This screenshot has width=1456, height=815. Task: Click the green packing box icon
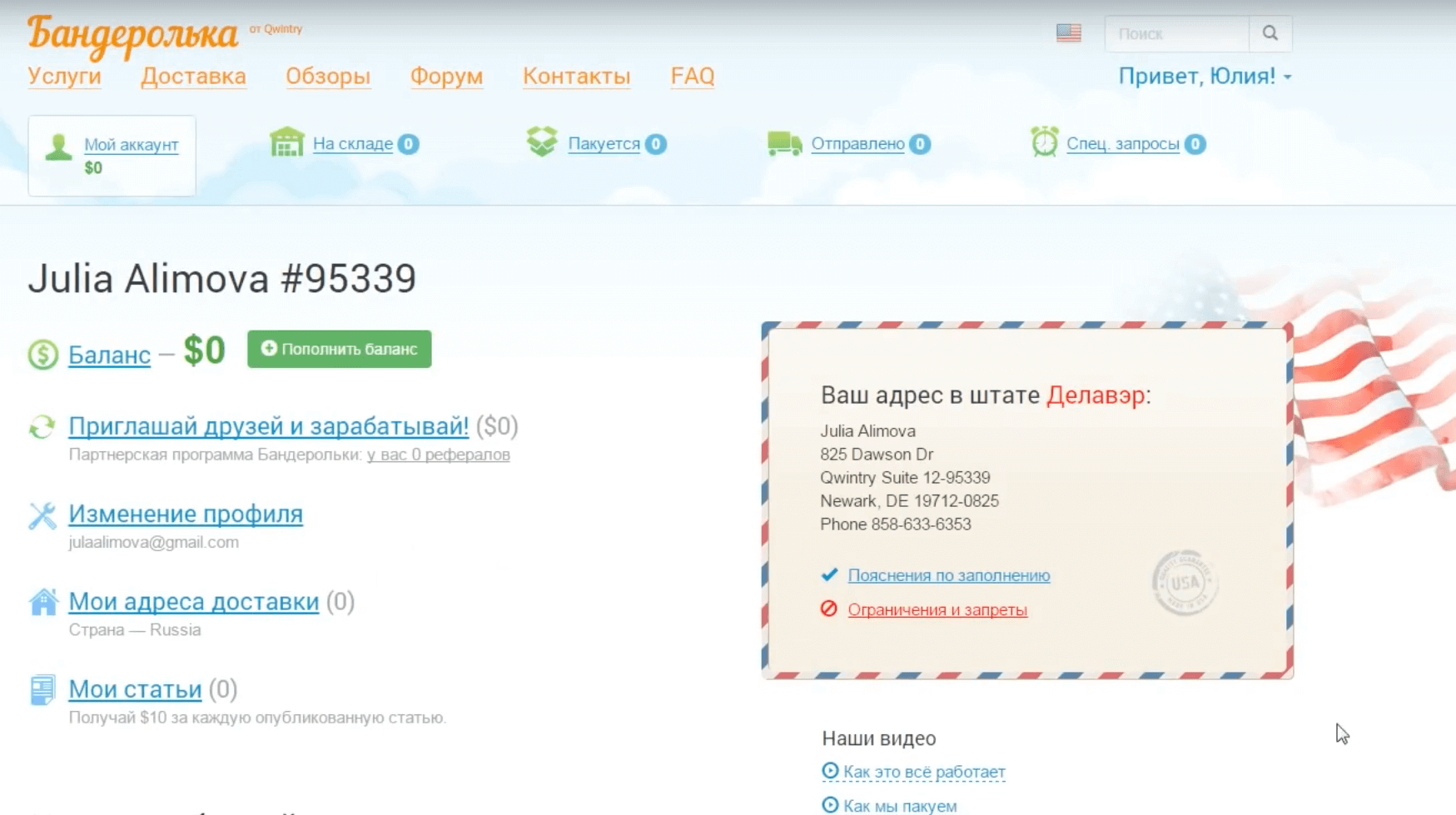[x=542, y=142]
